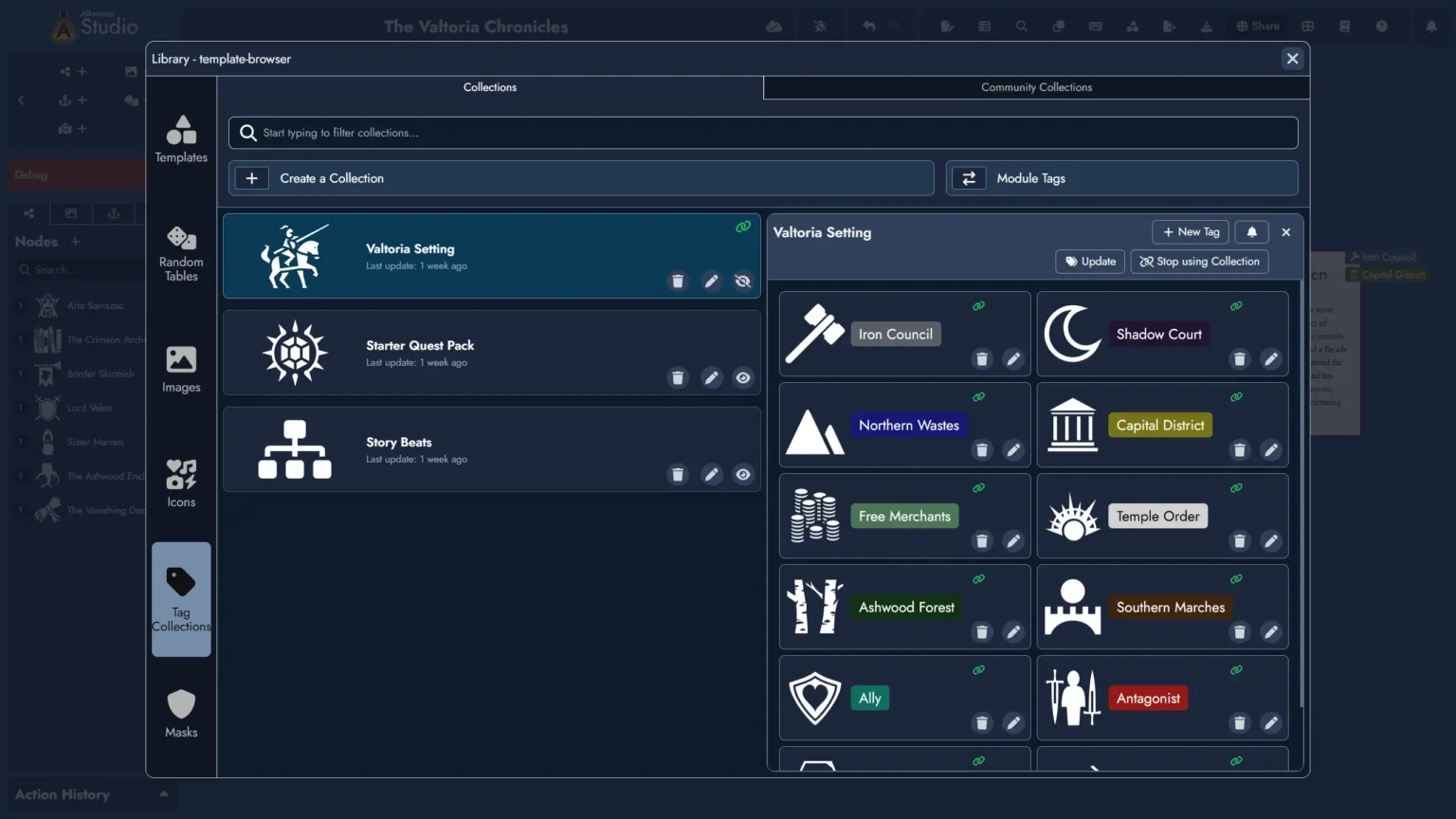
Task: Delete the Starter Quest Pack collection
Action: [678, 378]
